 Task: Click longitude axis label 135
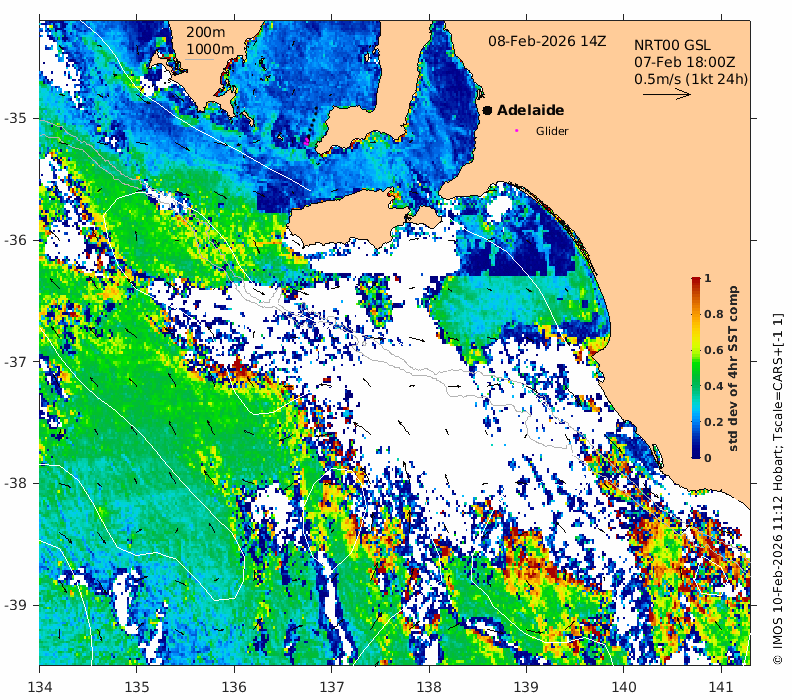pos(137,687)
